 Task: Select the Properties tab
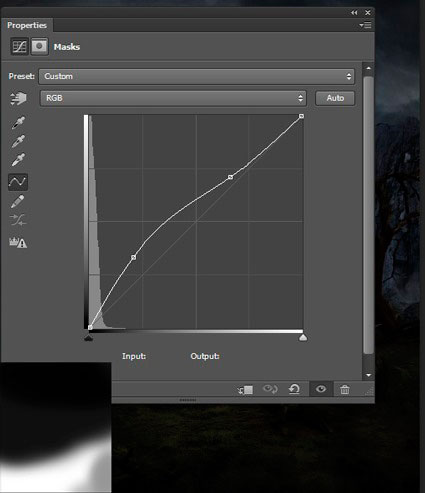click(27, 25)
